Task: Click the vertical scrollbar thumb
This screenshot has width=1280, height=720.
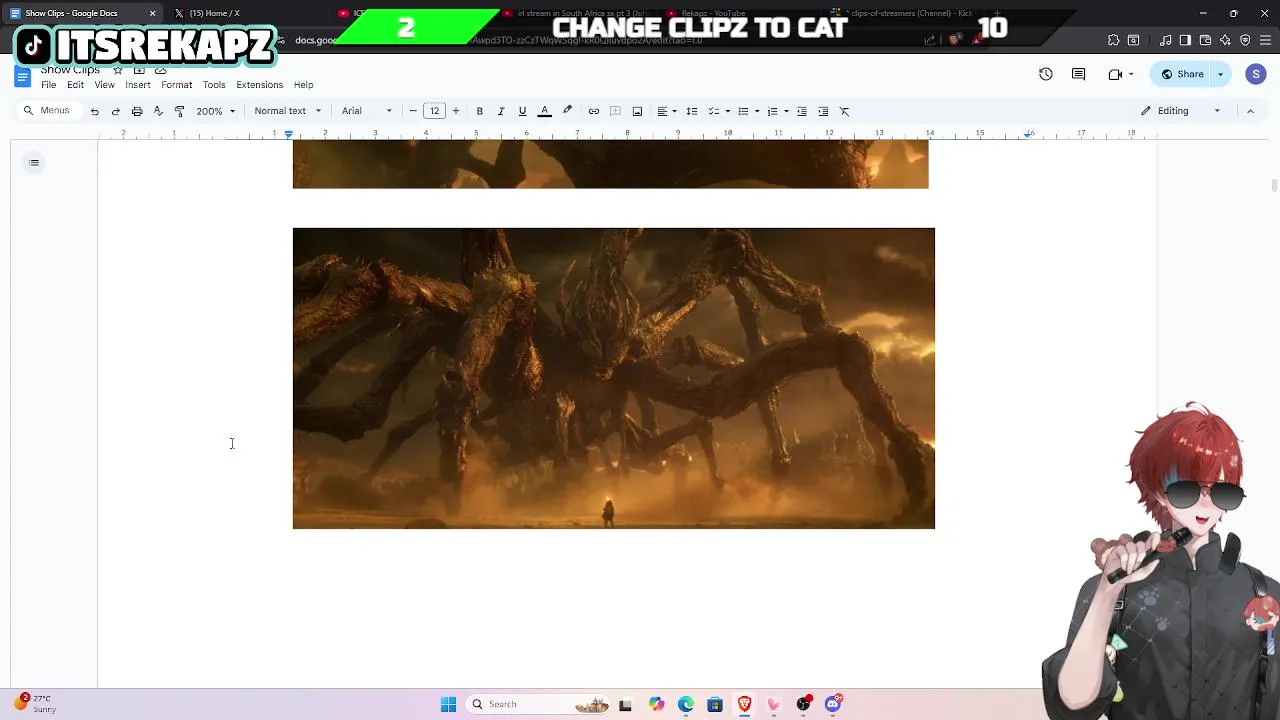Action: pyautogui.click(x=1273, y=186)
